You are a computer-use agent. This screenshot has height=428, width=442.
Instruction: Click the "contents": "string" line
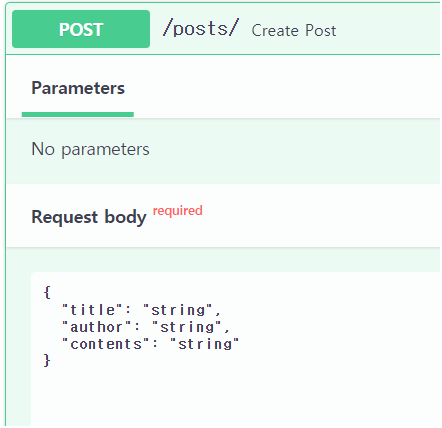(x=150, y=344)
